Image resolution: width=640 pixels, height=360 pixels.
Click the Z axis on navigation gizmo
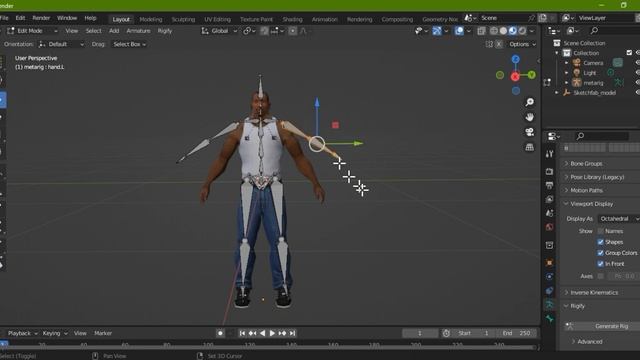(516, 60)
